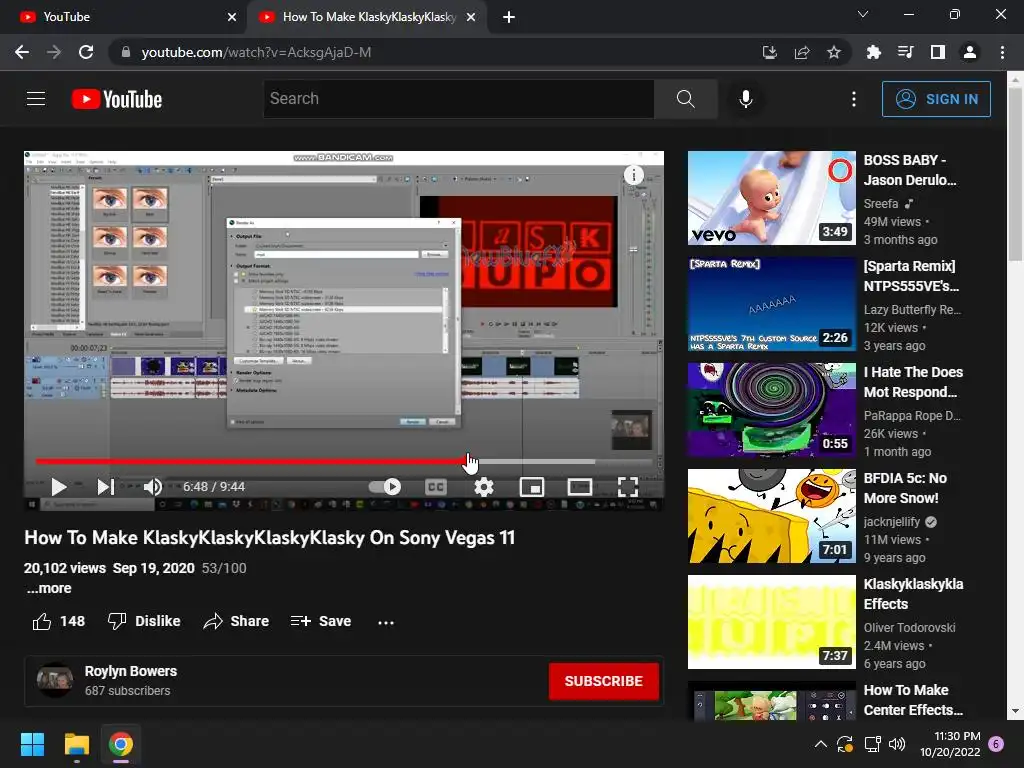
Task: Click Oliver Todorovski channel name
Action: click(x=909, y=628)
